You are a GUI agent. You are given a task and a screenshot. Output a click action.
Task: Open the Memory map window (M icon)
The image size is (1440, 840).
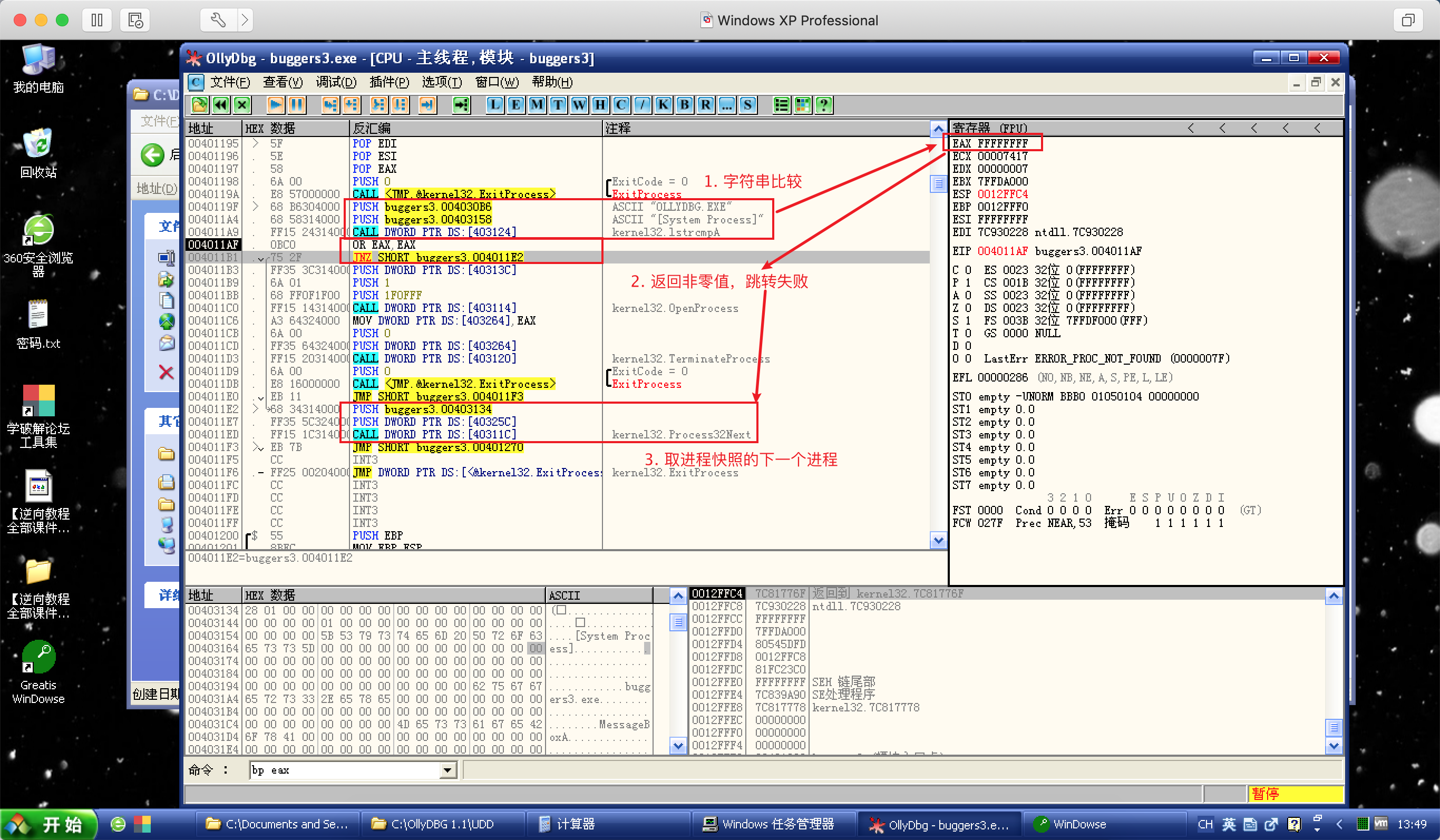537,104
